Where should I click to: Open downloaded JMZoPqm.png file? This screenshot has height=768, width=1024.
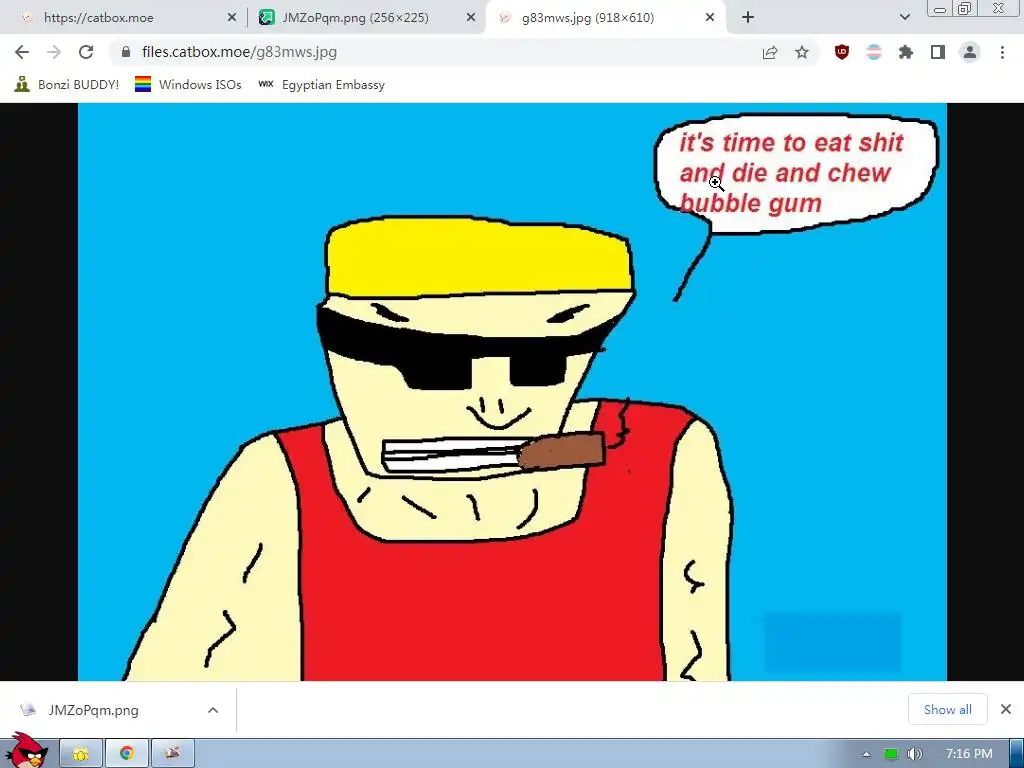[x=93, y=710]
